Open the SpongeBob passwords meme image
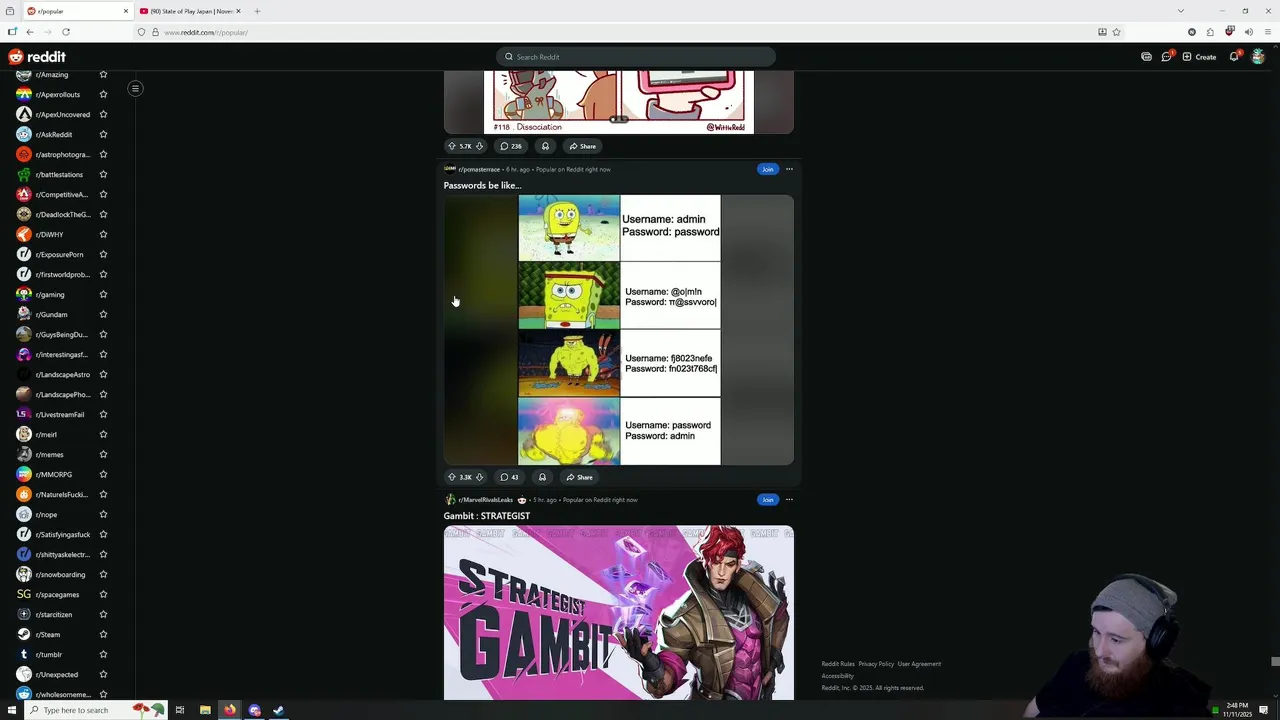1280x720 pixels. point(619,330)
